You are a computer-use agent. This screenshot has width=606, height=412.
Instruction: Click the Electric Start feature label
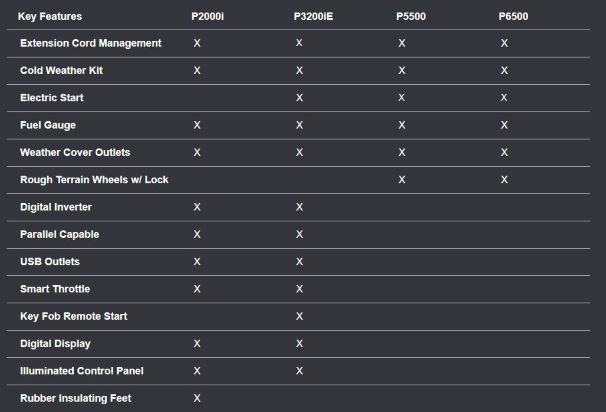(52, 98)
